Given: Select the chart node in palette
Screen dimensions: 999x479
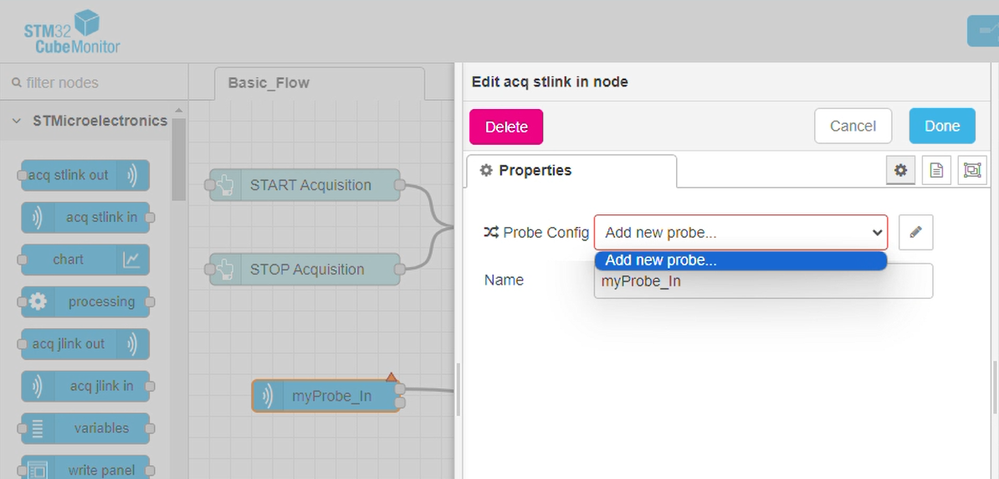Looking at the screenshot, I should (85, 260).
